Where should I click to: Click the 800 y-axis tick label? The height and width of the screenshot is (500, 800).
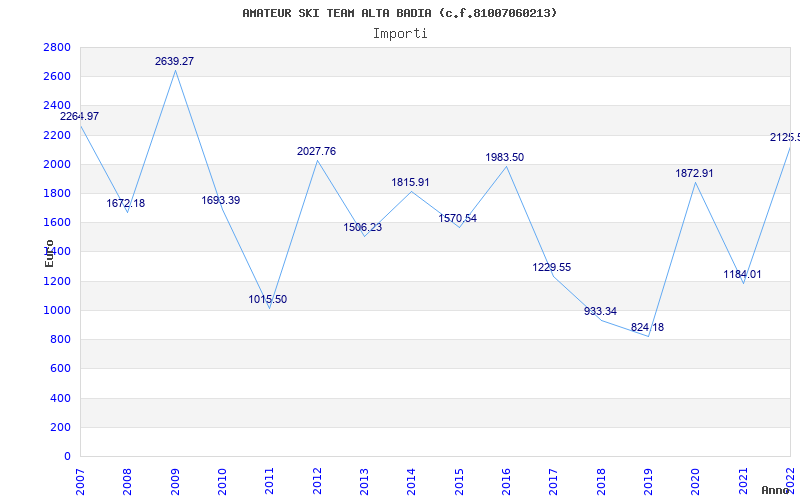60,340
